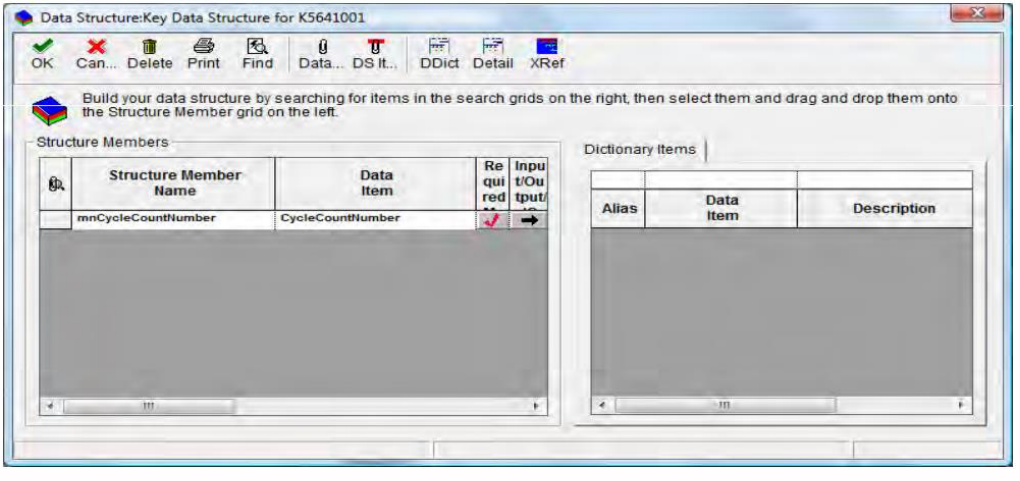This screenshot has height=481, width=1020.
Task: Click the DS Item attachments icon
Action: [376, 46]
